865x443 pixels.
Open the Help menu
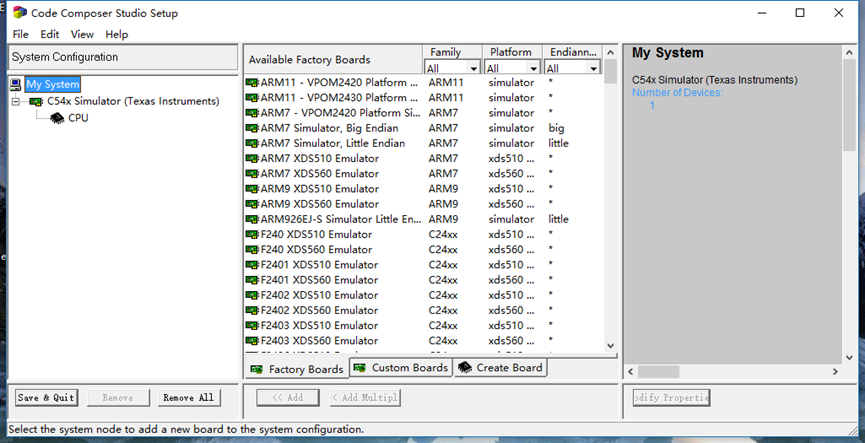coord(116,34)
